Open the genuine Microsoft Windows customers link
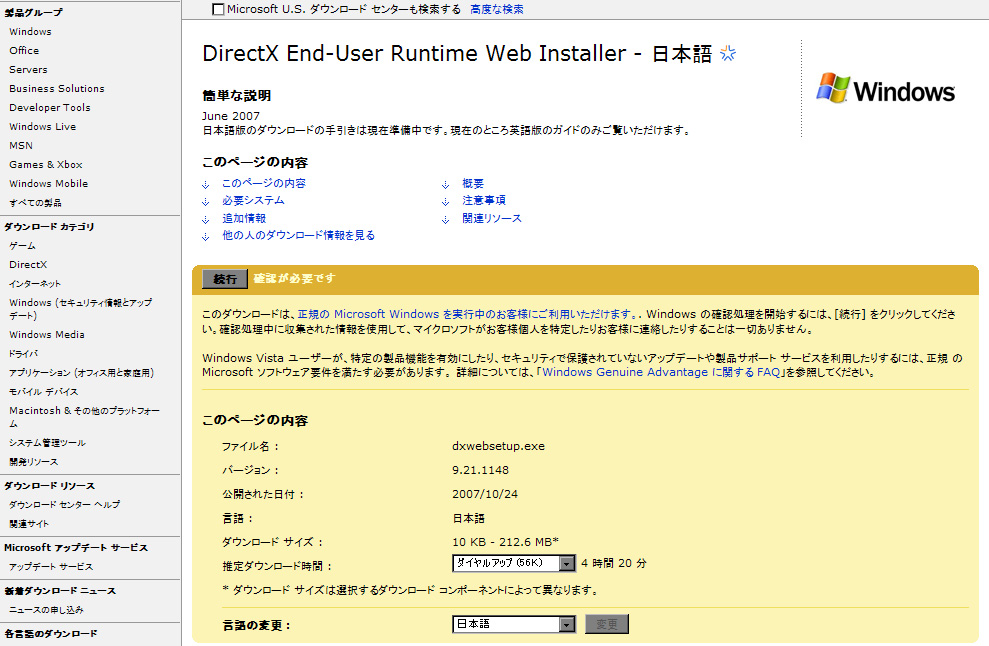This screenshot has height=646, width=989. 467,314
